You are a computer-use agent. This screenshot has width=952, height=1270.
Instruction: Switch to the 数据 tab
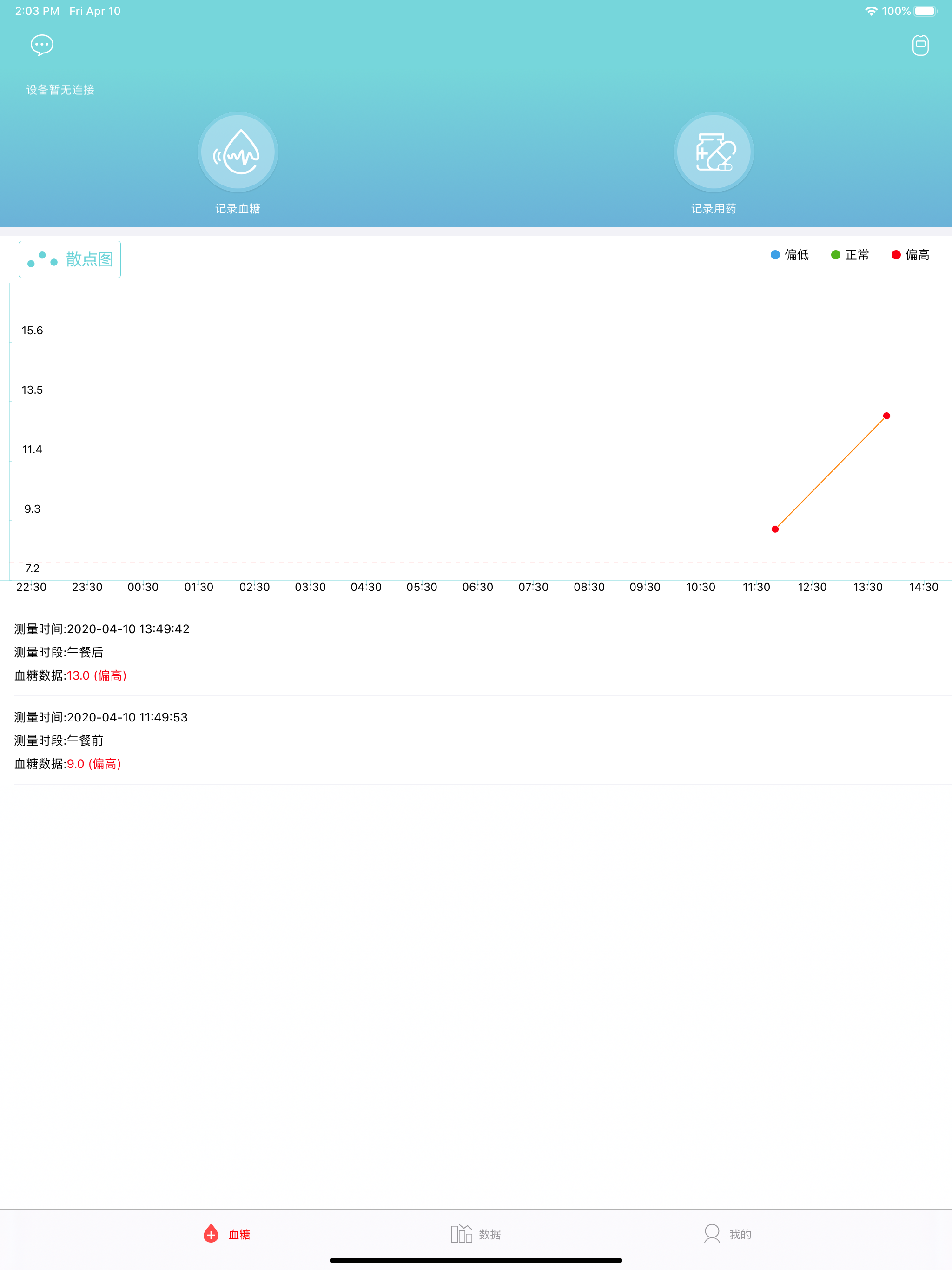[476, 1234]
